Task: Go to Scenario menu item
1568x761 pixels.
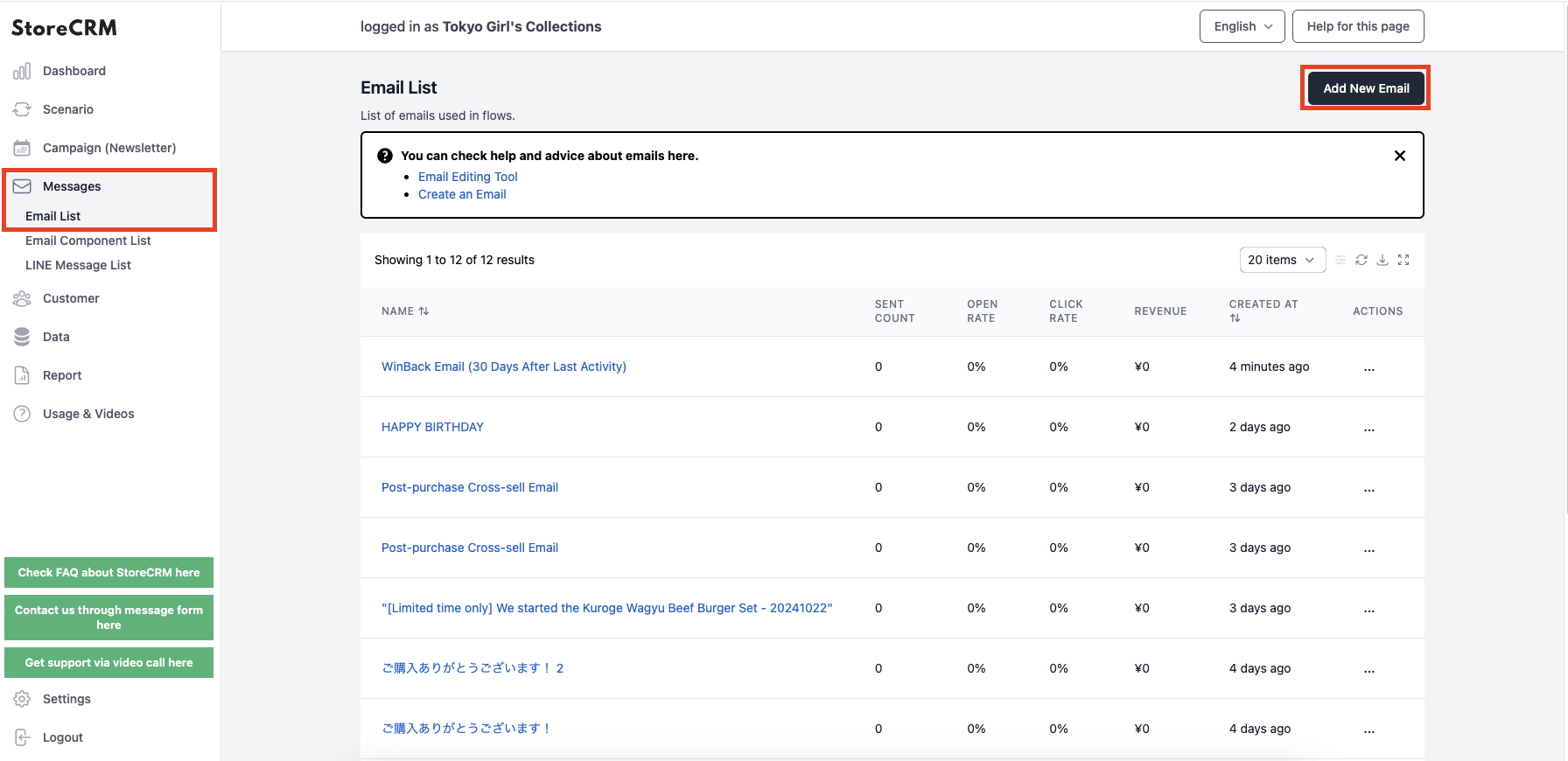Action: coord(68,109)
